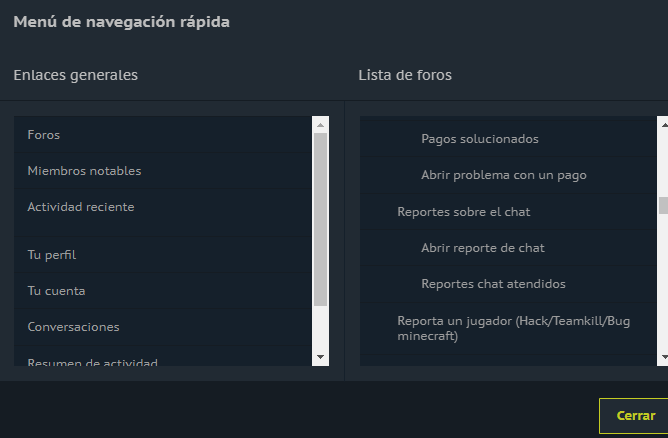This screenshot has width=668, height=438.
Task: Select Resumen de actividad
Action: tap(92, 362)
